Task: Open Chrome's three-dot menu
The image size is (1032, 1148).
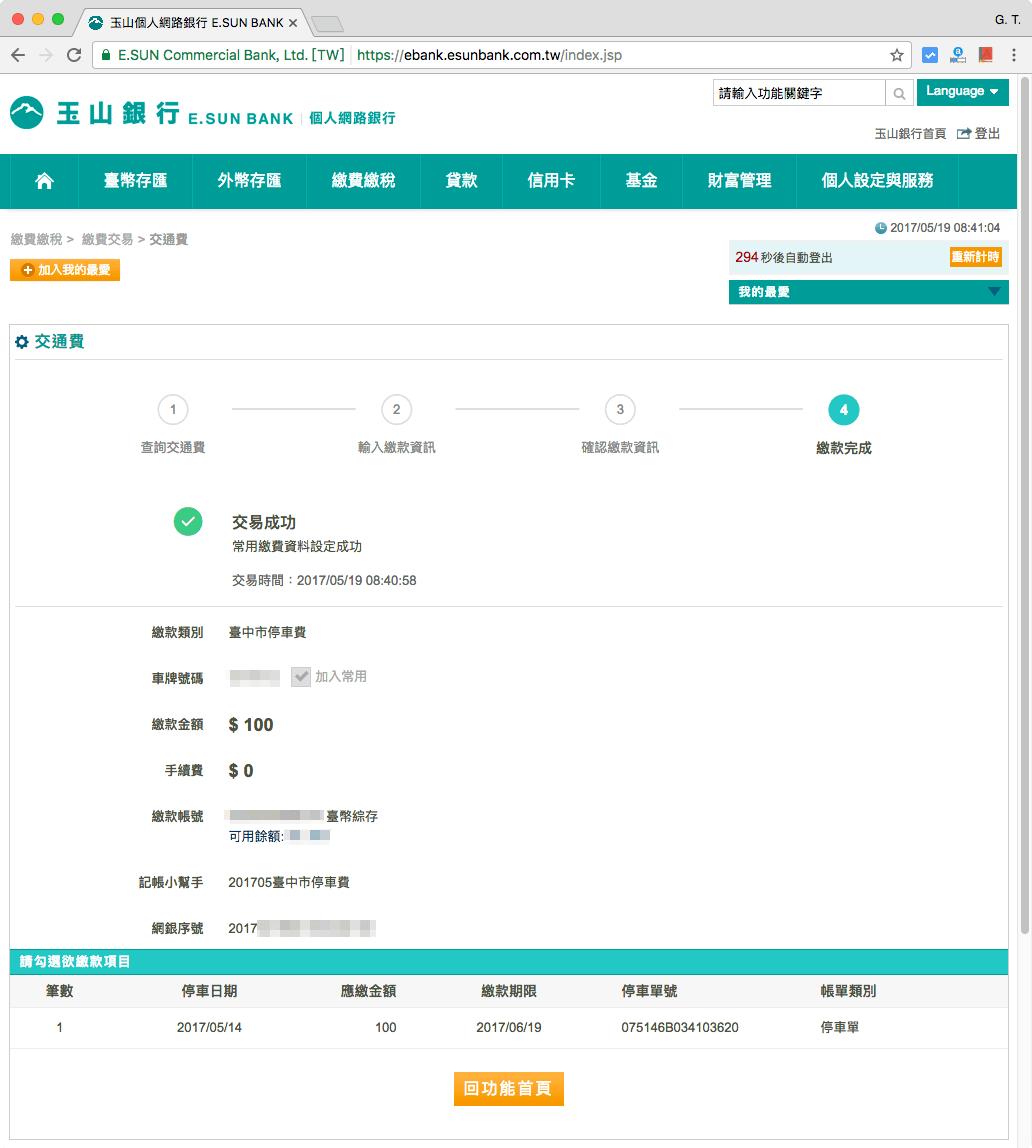Action: (1013, 55)
